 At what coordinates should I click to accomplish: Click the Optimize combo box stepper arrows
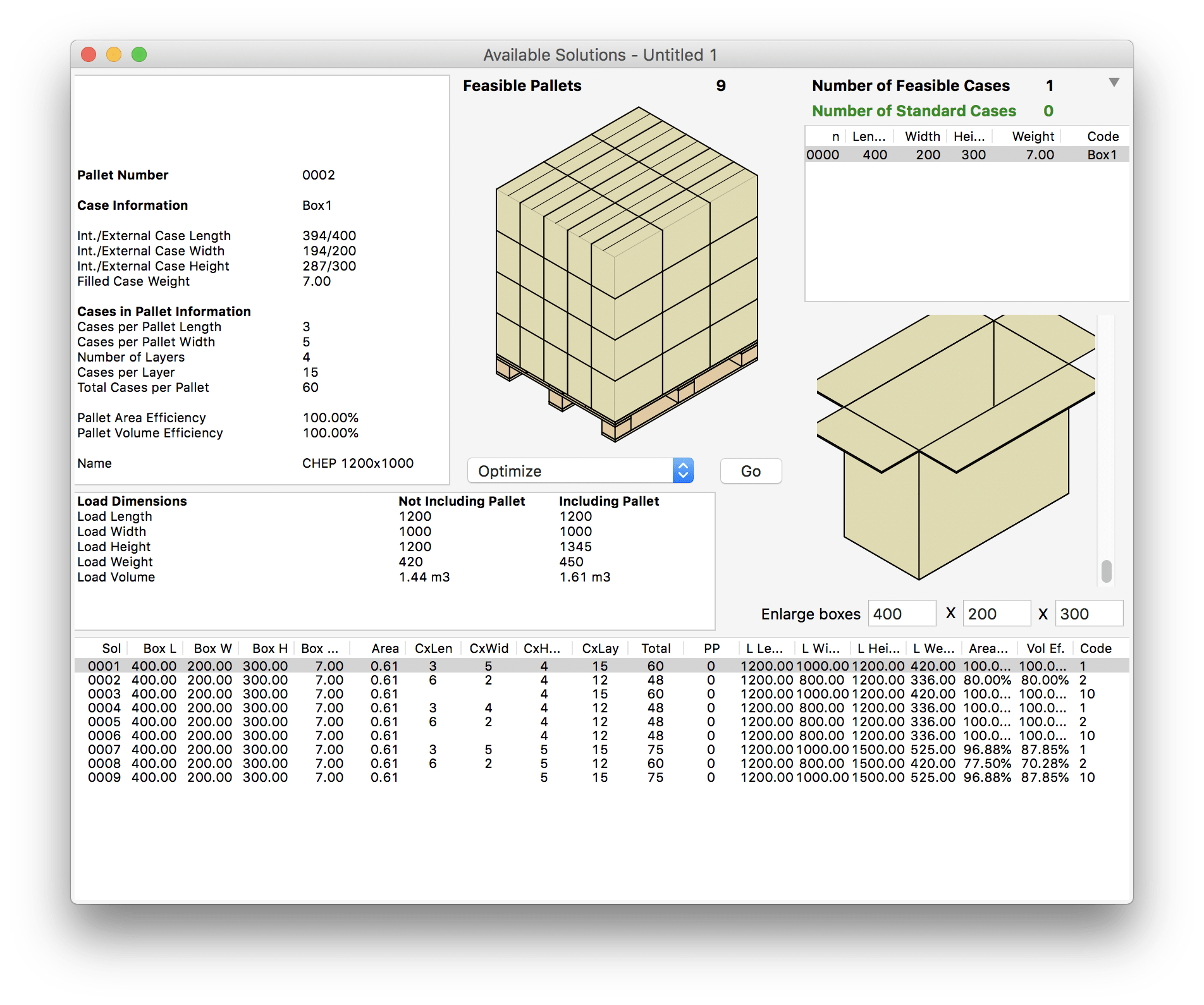(x=682, y=471)
